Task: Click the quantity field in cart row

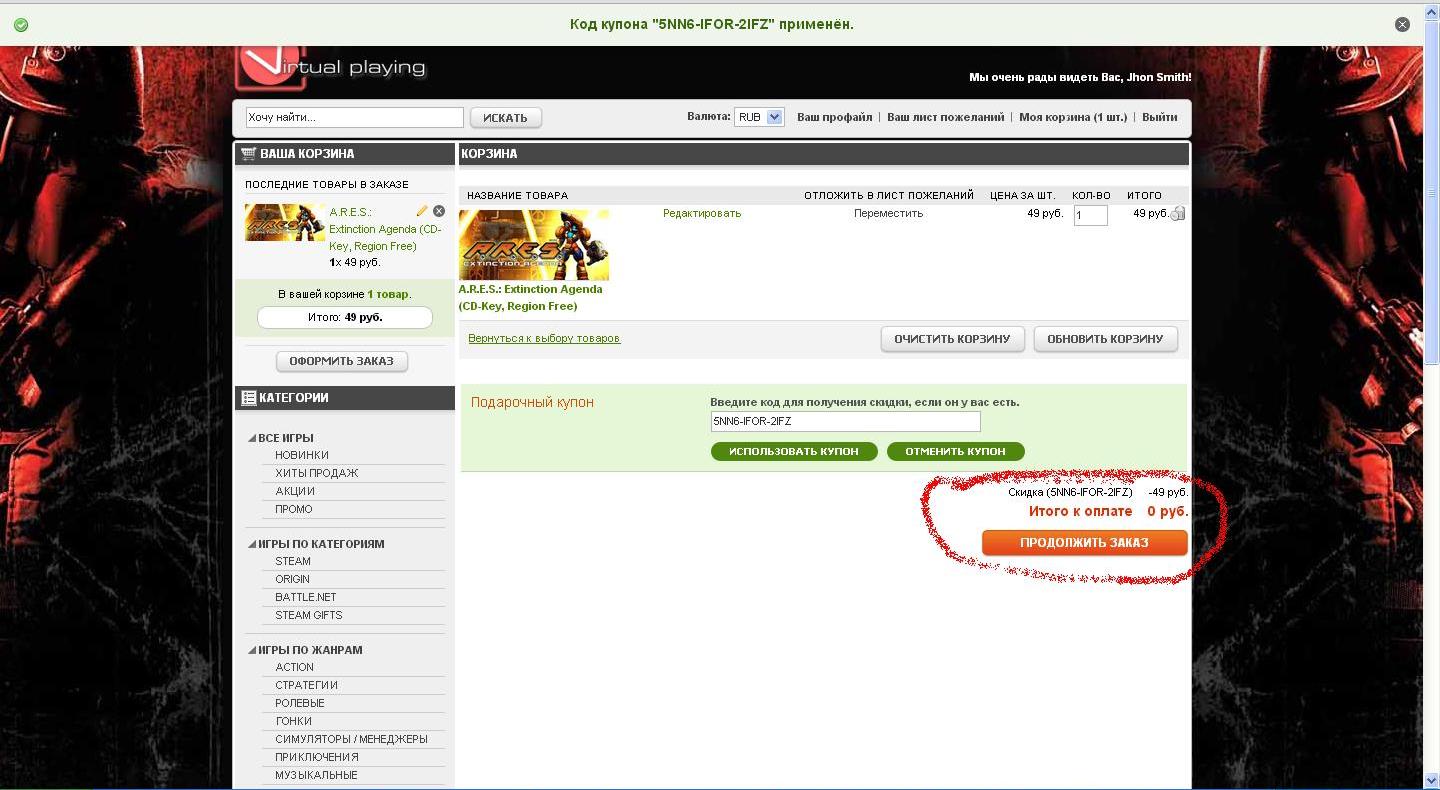Action: pos(1090,215)
